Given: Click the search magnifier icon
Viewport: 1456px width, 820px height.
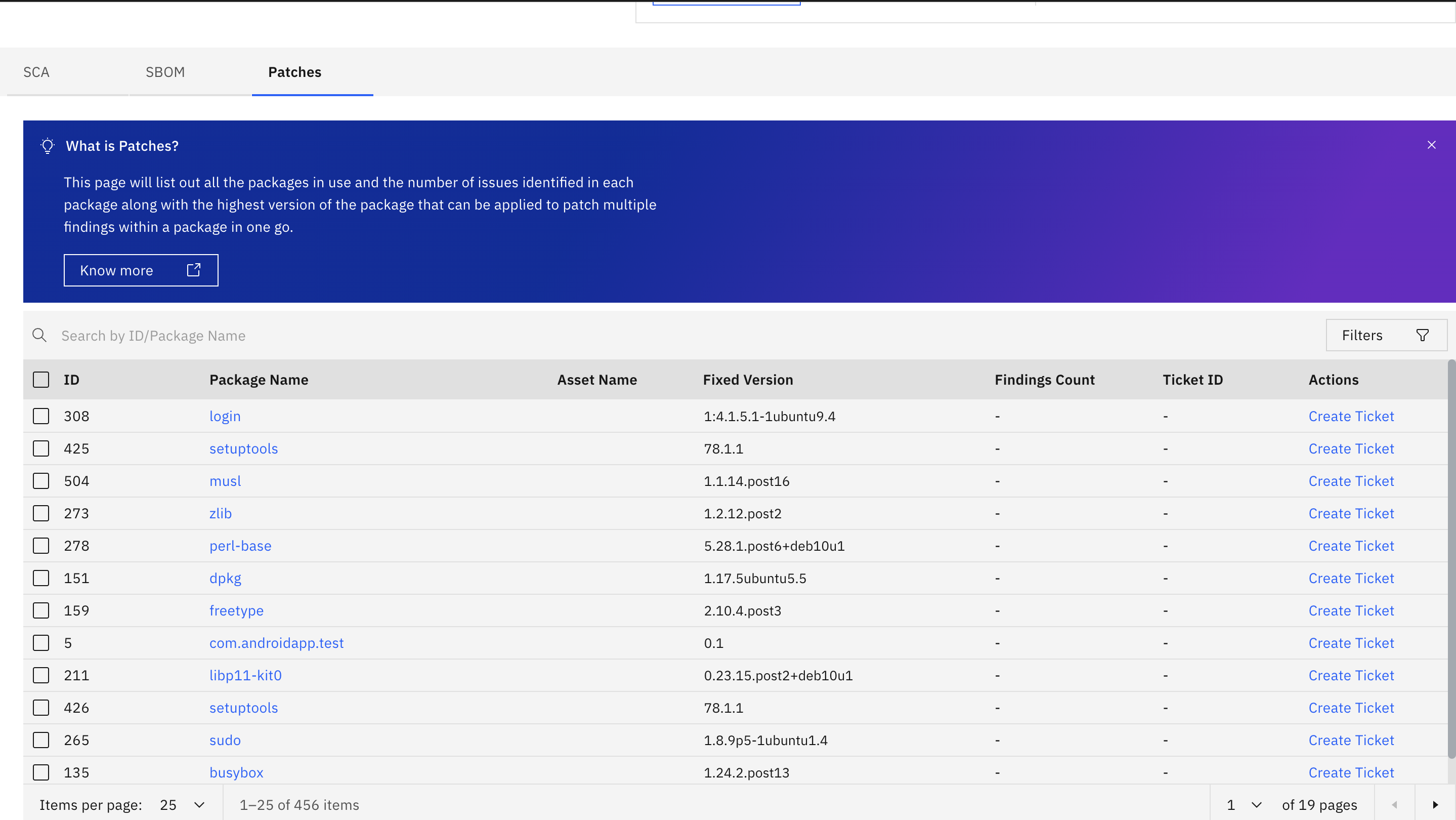Looking at the screenshot, I should pyautogui.click(x=39, y=335).
